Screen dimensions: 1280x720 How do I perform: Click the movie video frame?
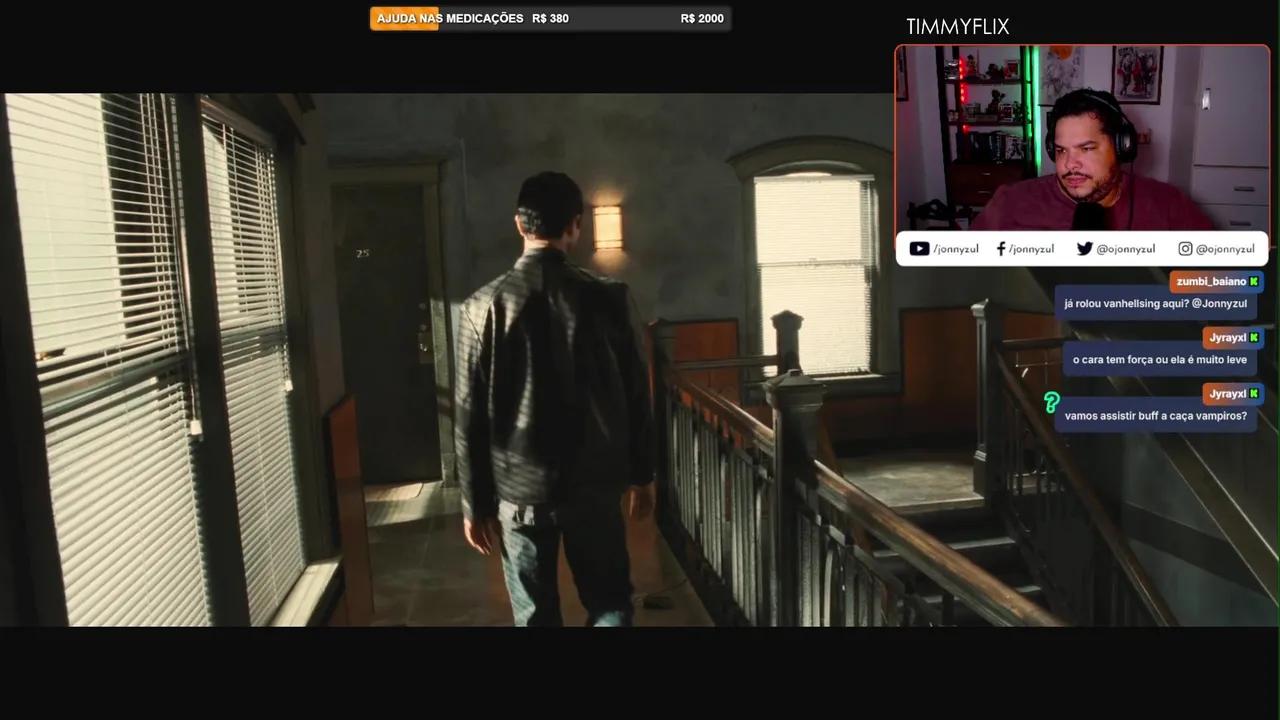[640, 360]
